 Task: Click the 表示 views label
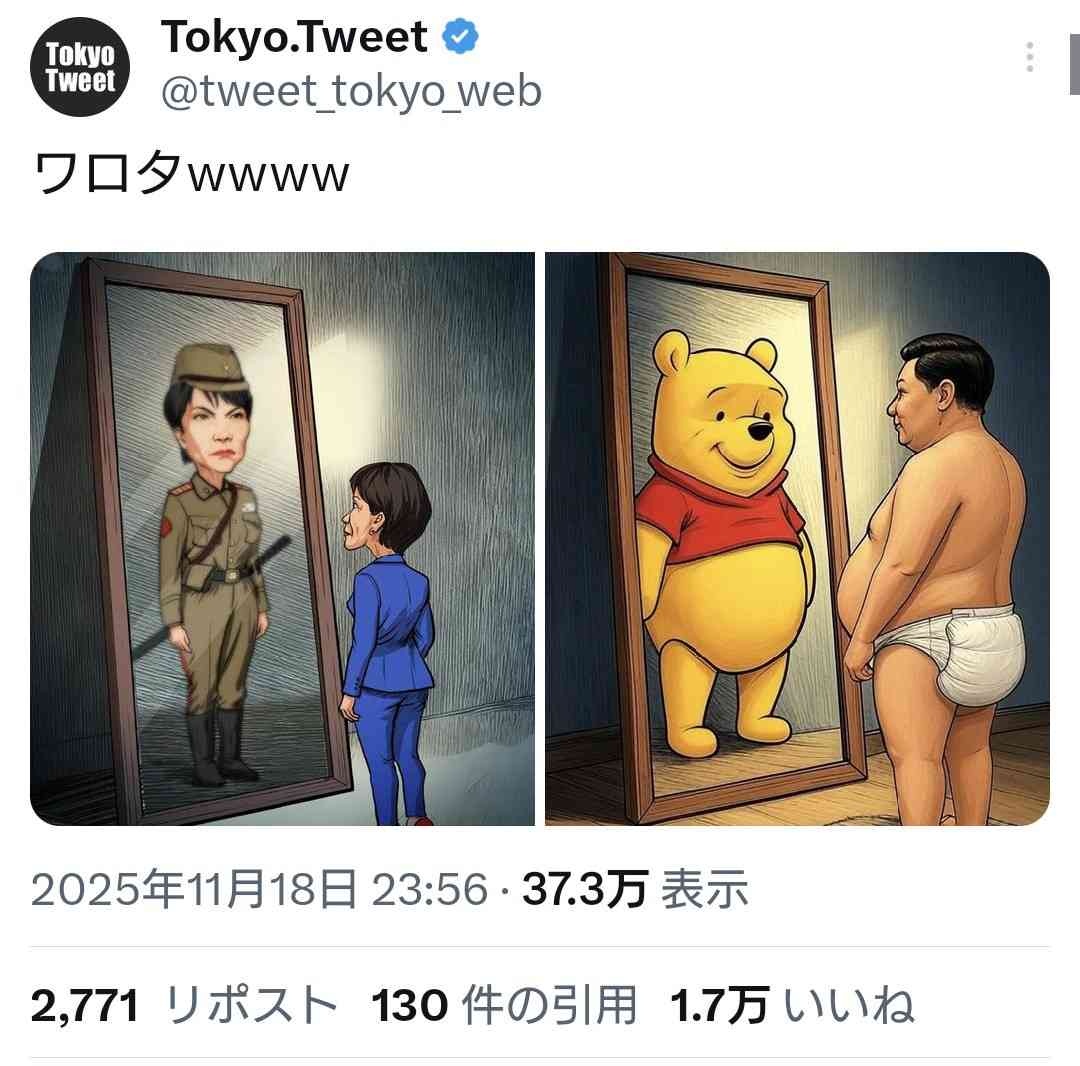click(704, 889)
